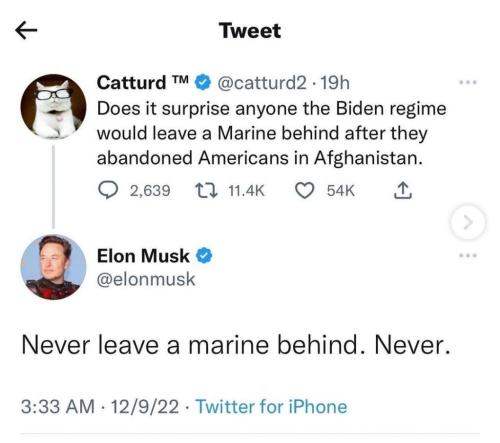The height and width of the screenshot is (443, 500).
Task: Open the @elonmusk handle link
Action: 146,279
